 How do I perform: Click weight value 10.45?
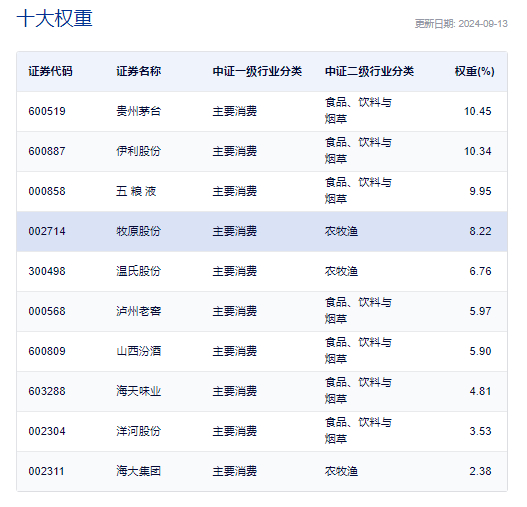point(478,111)
